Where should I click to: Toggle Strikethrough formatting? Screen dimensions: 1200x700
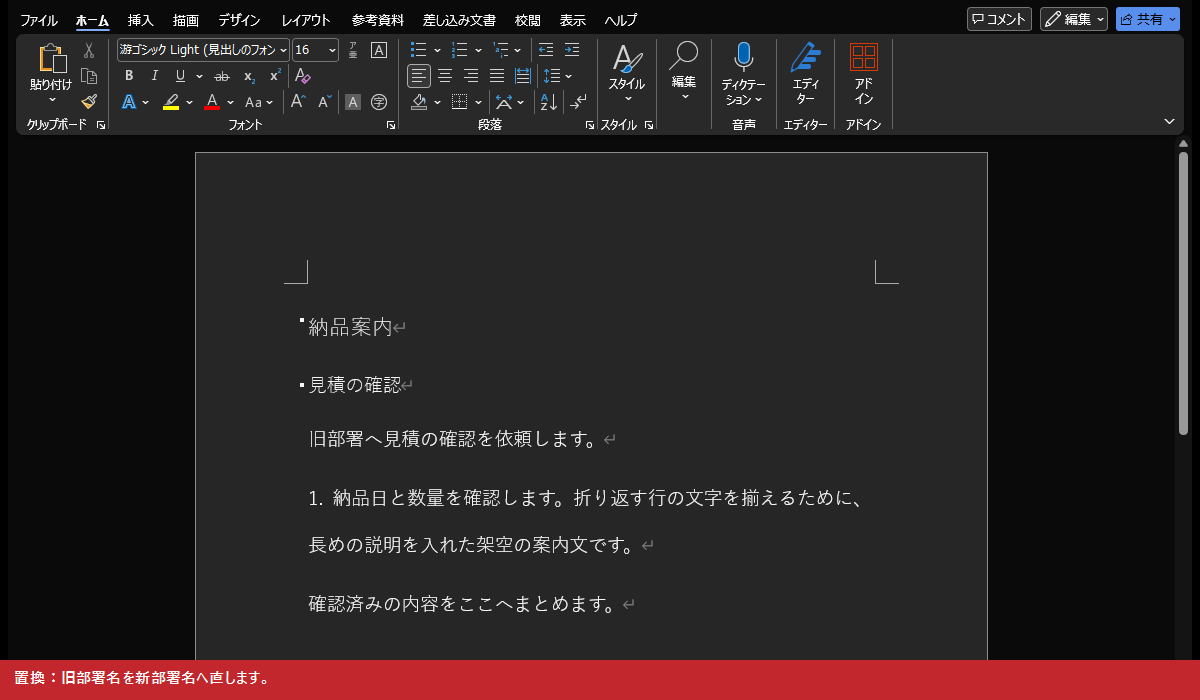point(222,76)
